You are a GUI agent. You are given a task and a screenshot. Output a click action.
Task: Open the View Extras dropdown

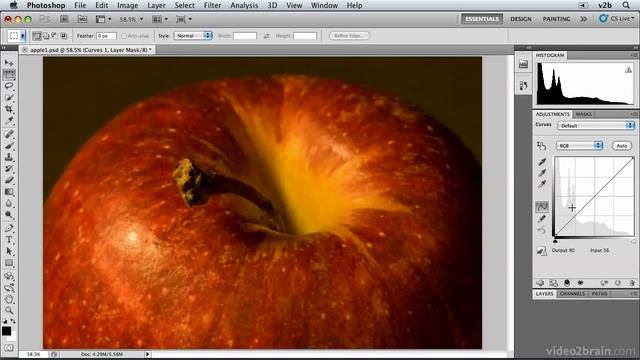103,19
